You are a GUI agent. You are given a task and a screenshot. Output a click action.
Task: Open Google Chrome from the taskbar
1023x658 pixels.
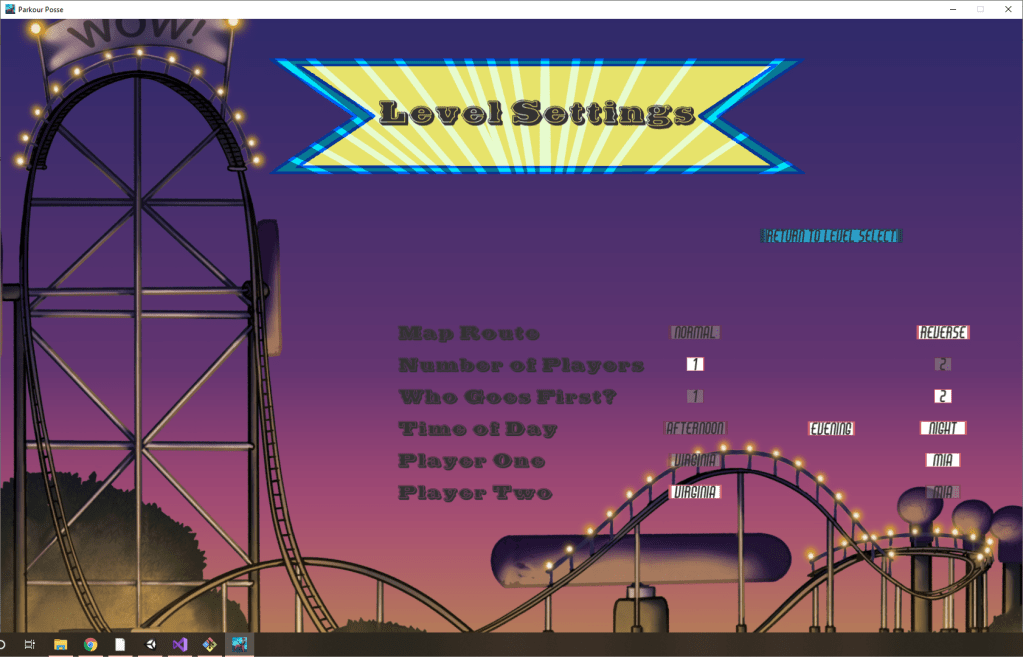(x=90, y=645)
